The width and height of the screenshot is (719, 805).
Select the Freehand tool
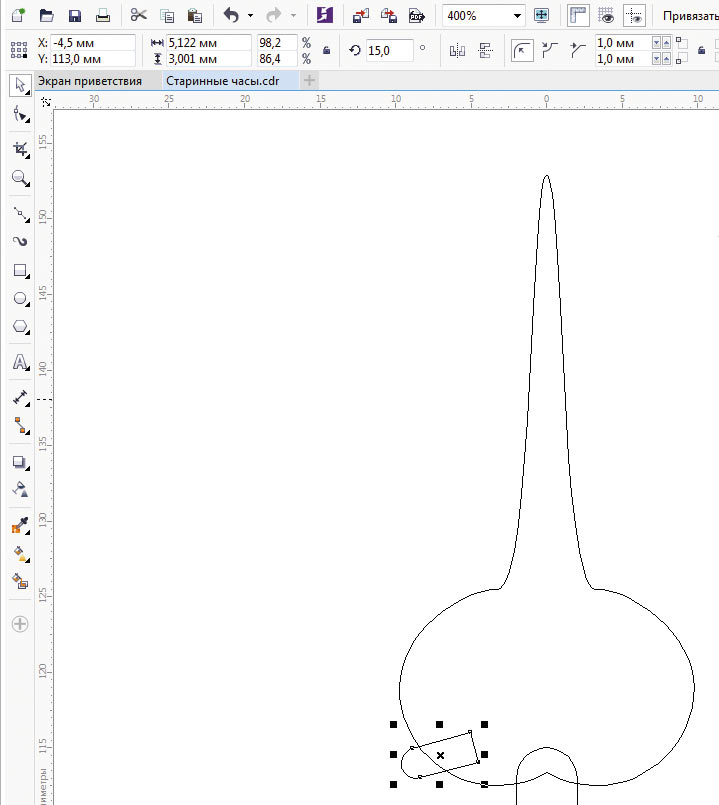tap(21, 213)
